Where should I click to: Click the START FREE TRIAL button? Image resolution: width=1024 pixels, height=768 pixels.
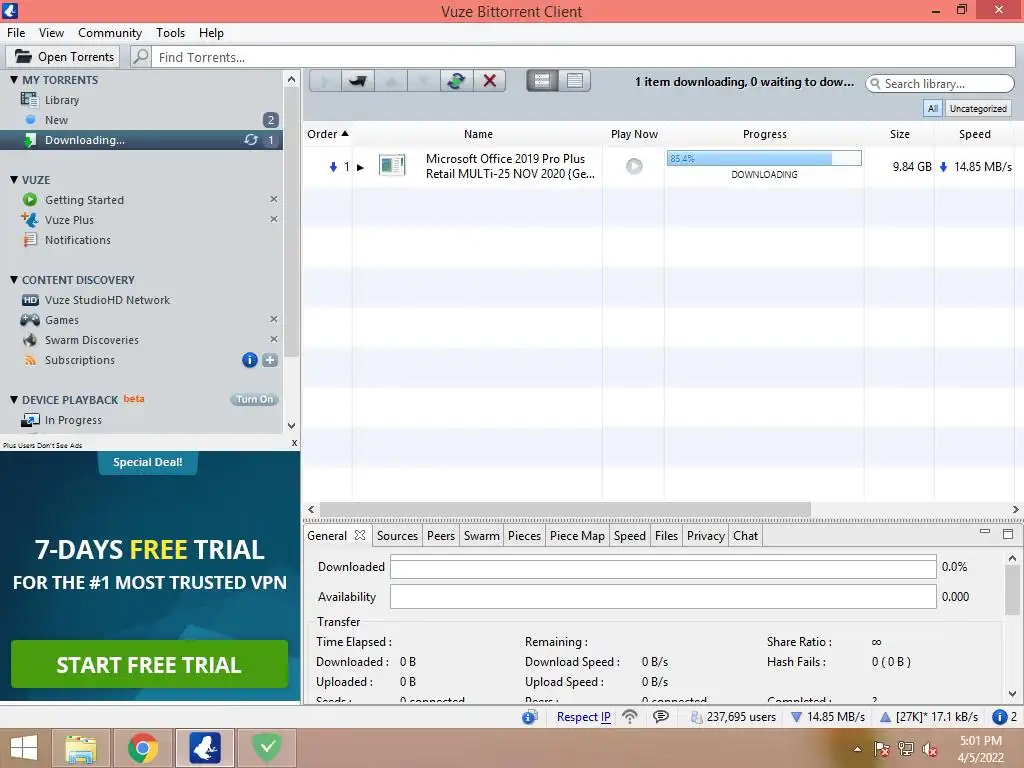click(x=150, y=664)
